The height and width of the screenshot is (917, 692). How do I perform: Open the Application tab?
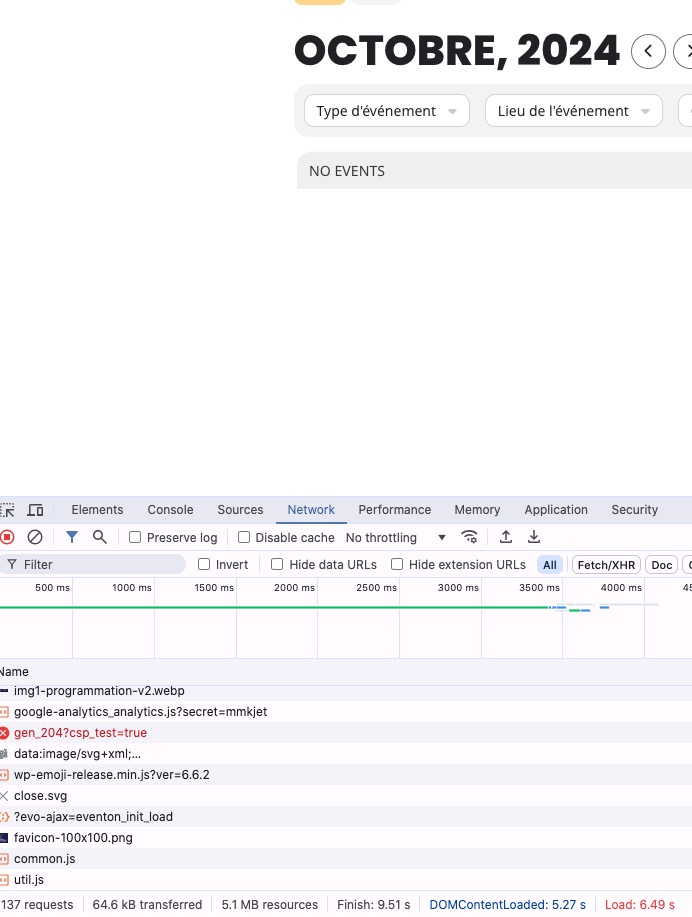pyautogui.click(x=556, y=510)
